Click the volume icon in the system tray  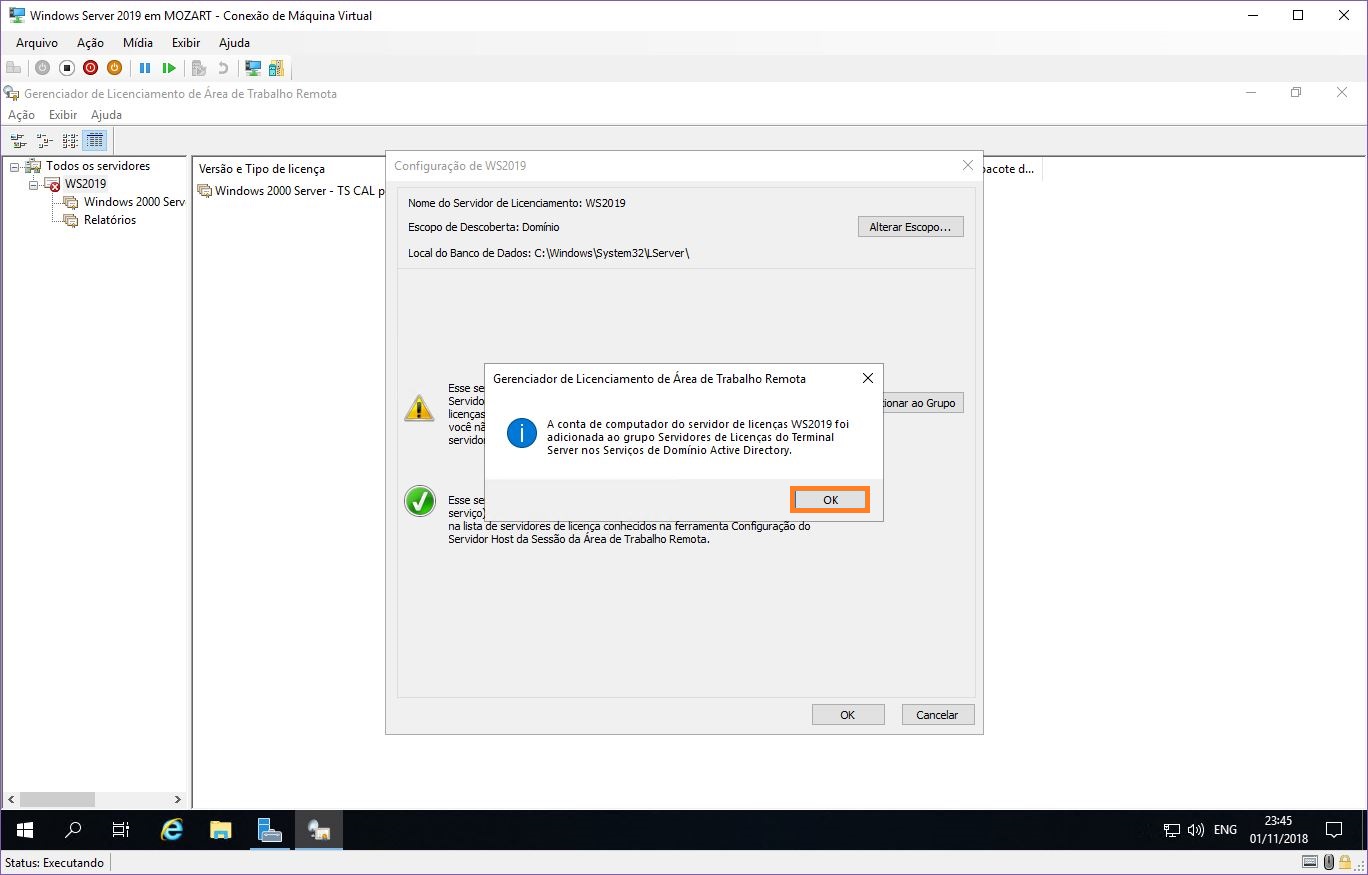click(1196, 830)
